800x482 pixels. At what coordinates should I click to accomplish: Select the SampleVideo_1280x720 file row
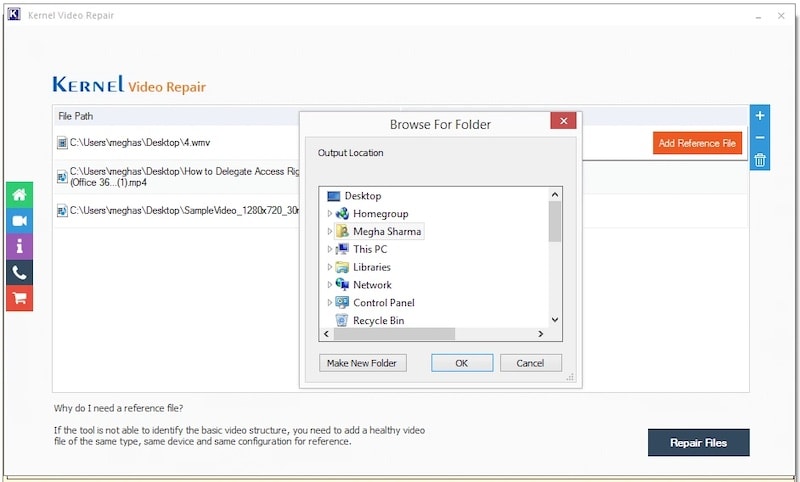click(x=177, y=211)
